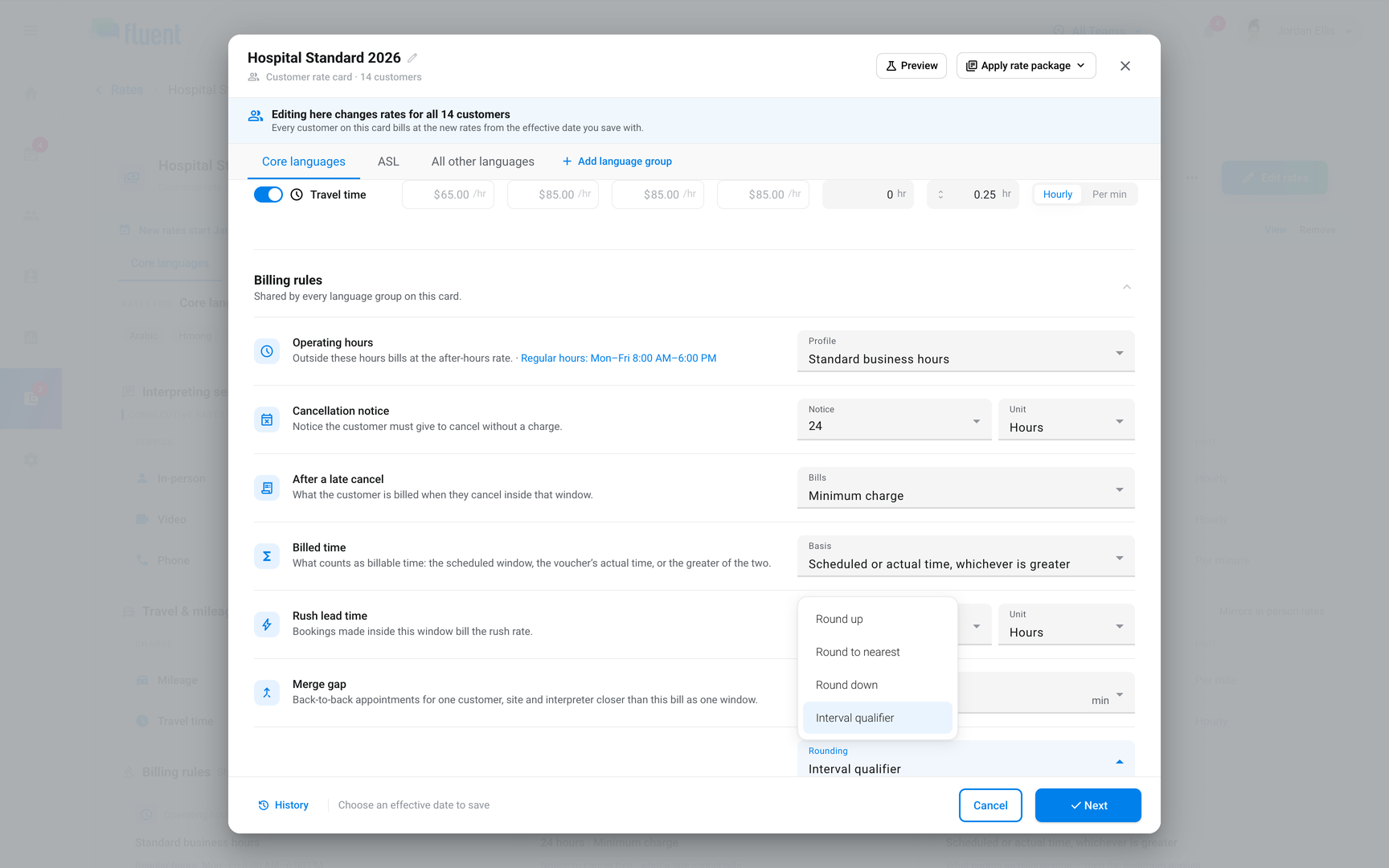Click the clock icon next to Travel time
The height and width of the screenshot is (868, 1389).
point(297,194)
